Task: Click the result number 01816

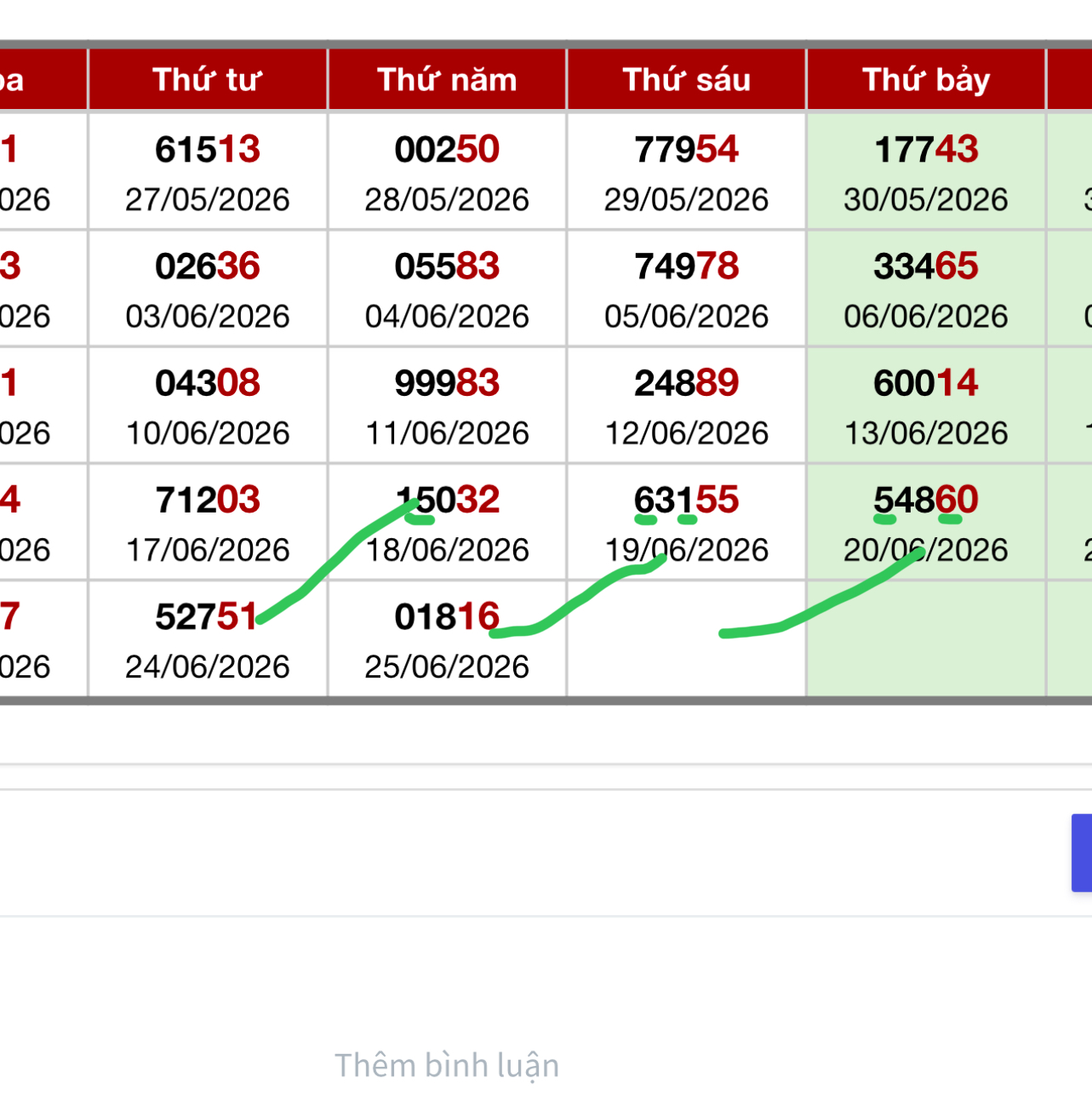Action: [x=448, y=617]
